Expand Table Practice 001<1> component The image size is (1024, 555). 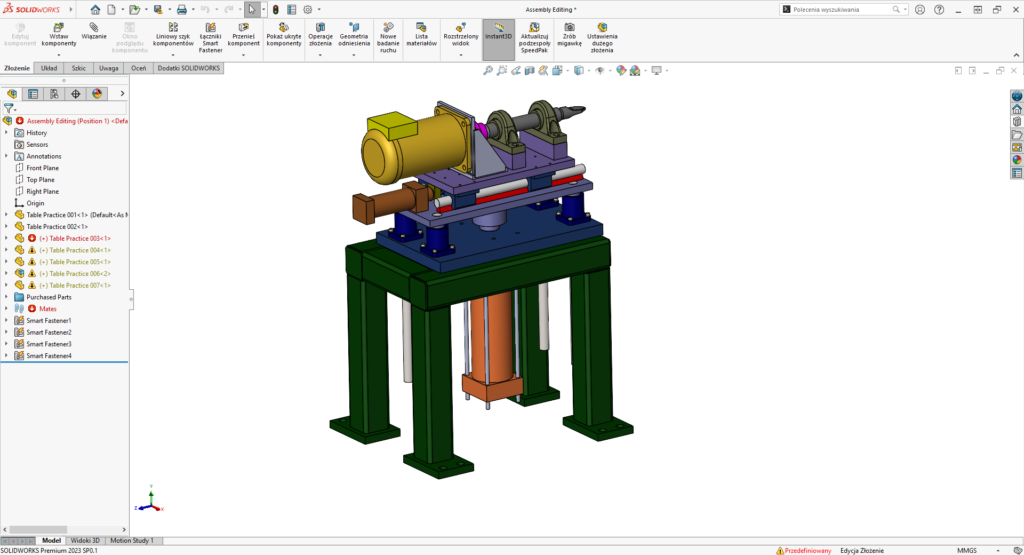(x=7, y=215)
